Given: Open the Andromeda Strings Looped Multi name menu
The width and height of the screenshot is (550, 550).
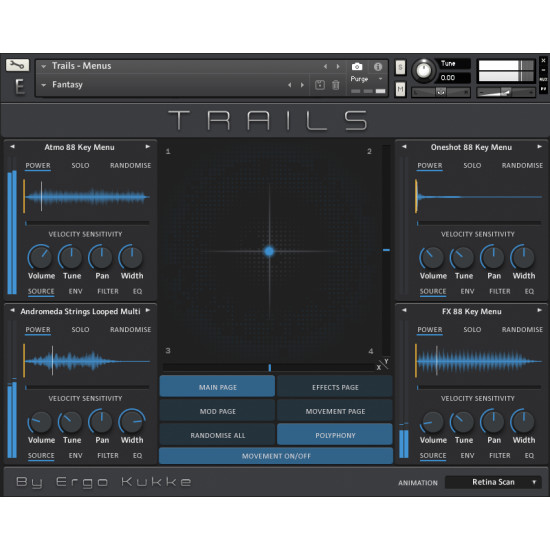Looking at the screenshot, I should click(x=80, y=311).
